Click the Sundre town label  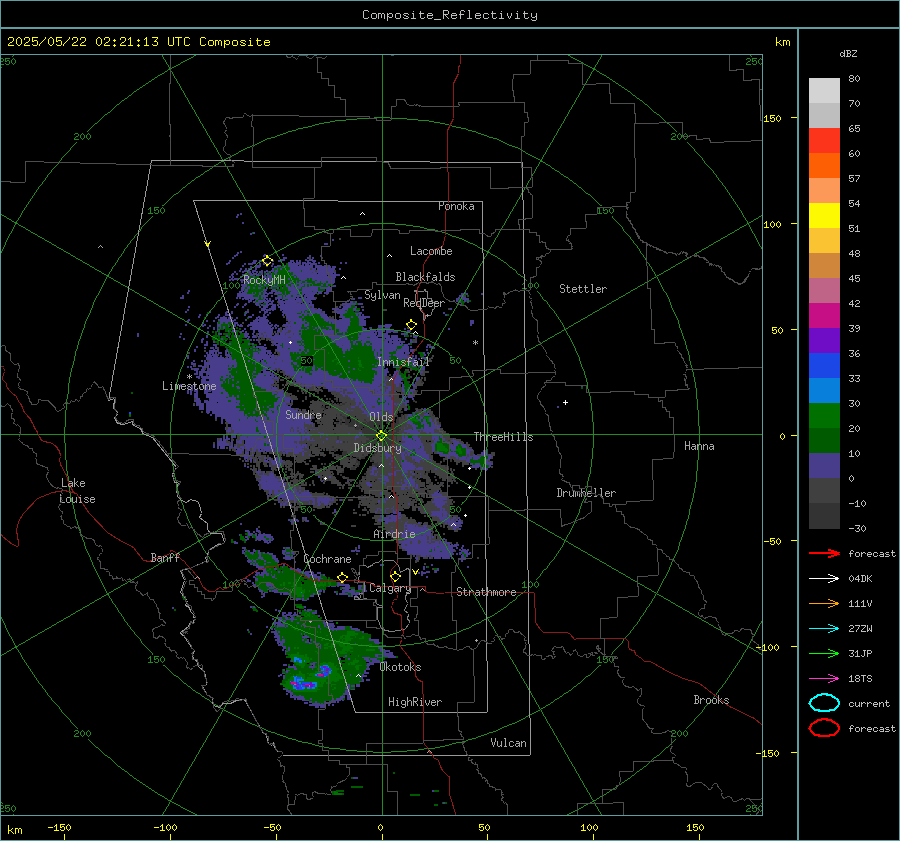(x=303, y=414)
